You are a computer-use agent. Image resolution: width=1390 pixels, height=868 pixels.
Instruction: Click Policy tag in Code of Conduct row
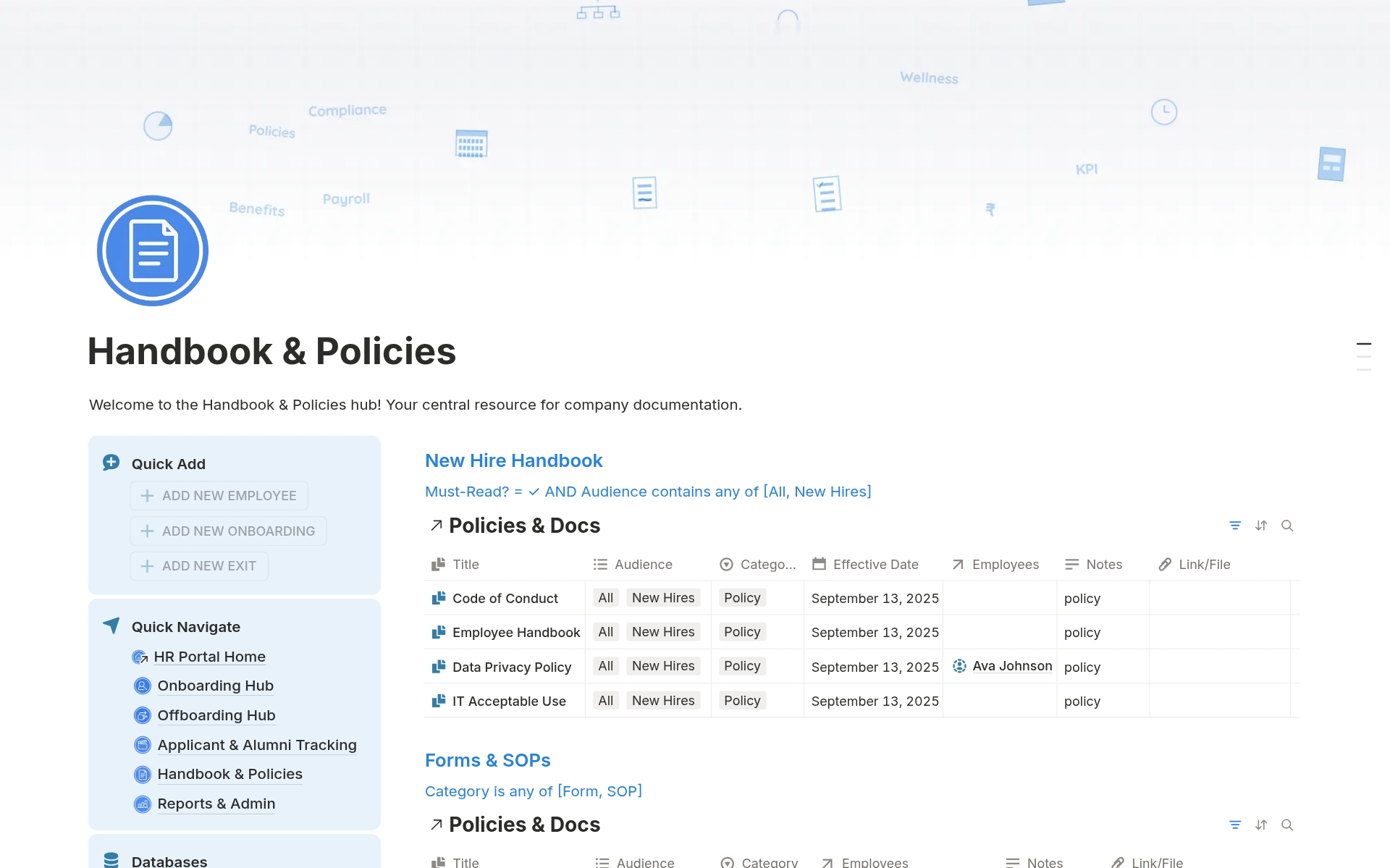[x=742, y=598]
